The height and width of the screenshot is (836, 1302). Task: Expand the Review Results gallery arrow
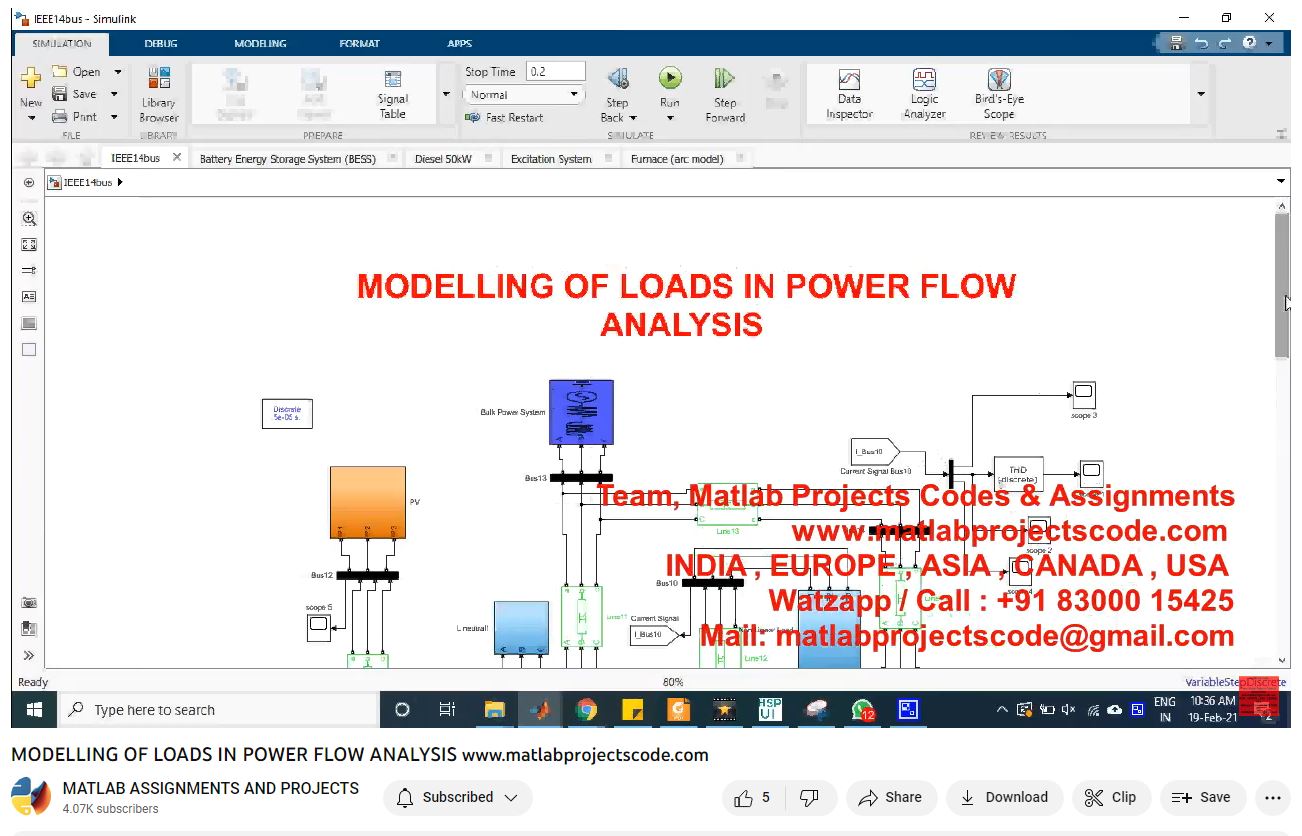[1200, 94]
